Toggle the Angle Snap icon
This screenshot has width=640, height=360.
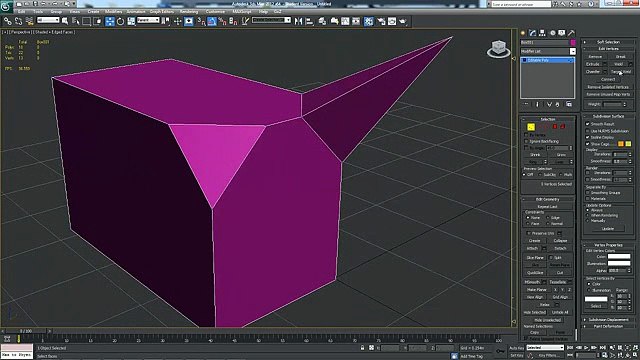coord(212,21)
